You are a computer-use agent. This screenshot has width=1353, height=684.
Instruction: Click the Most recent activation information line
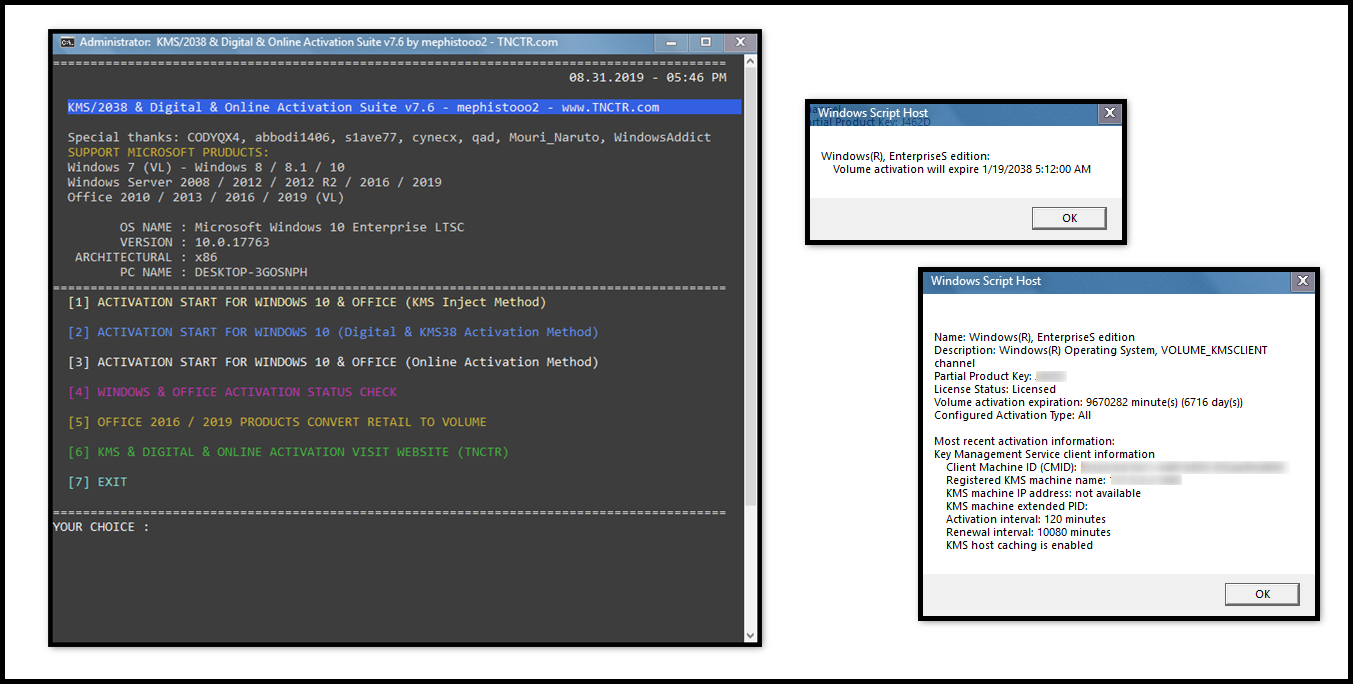tap(1024, 441)
